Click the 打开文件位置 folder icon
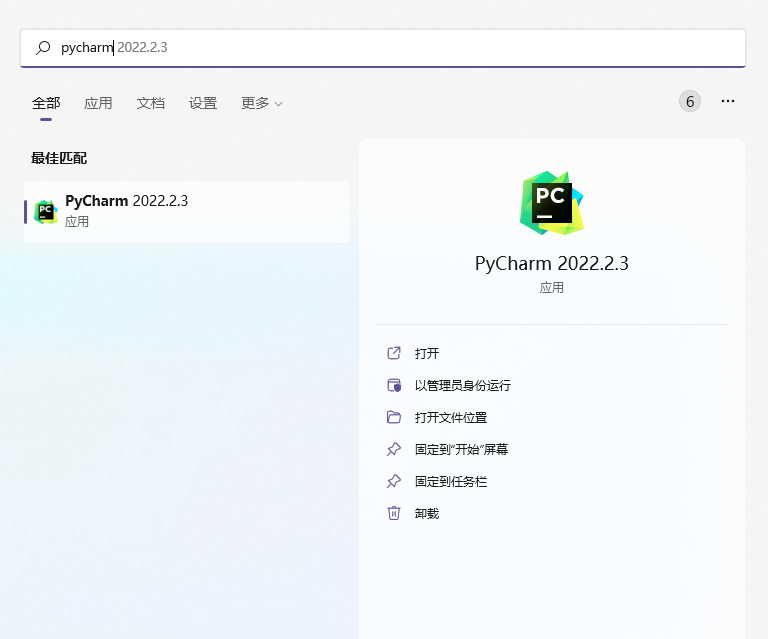This screenshot has height=639, width=768. point(394,417)
